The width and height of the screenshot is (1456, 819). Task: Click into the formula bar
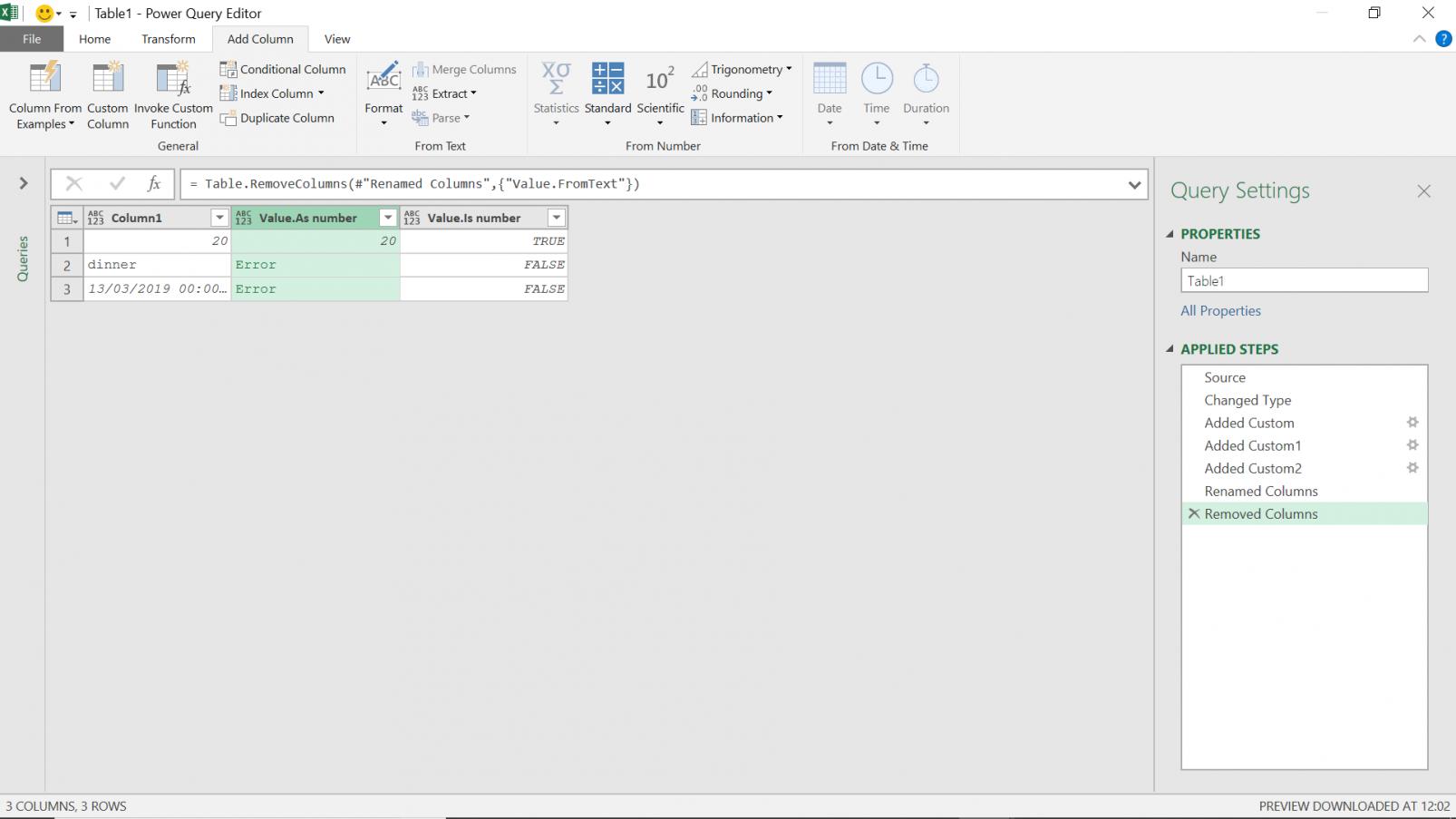[x=653, y=184]
